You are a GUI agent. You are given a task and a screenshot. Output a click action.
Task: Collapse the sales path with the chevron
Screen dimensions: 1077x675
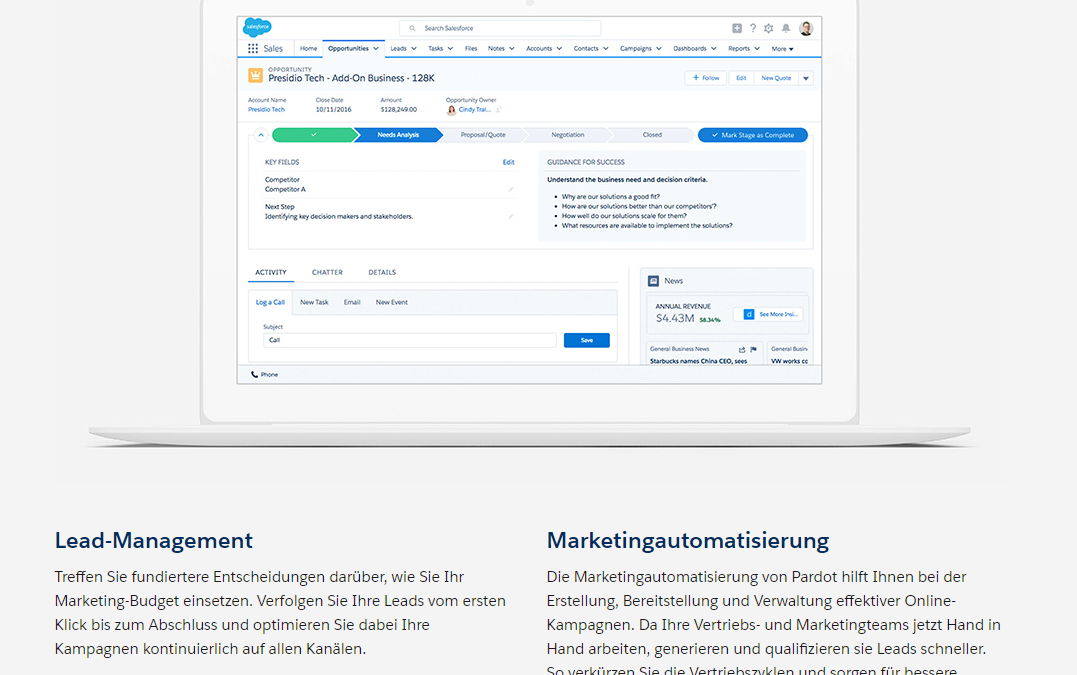(x=260, y=135)
